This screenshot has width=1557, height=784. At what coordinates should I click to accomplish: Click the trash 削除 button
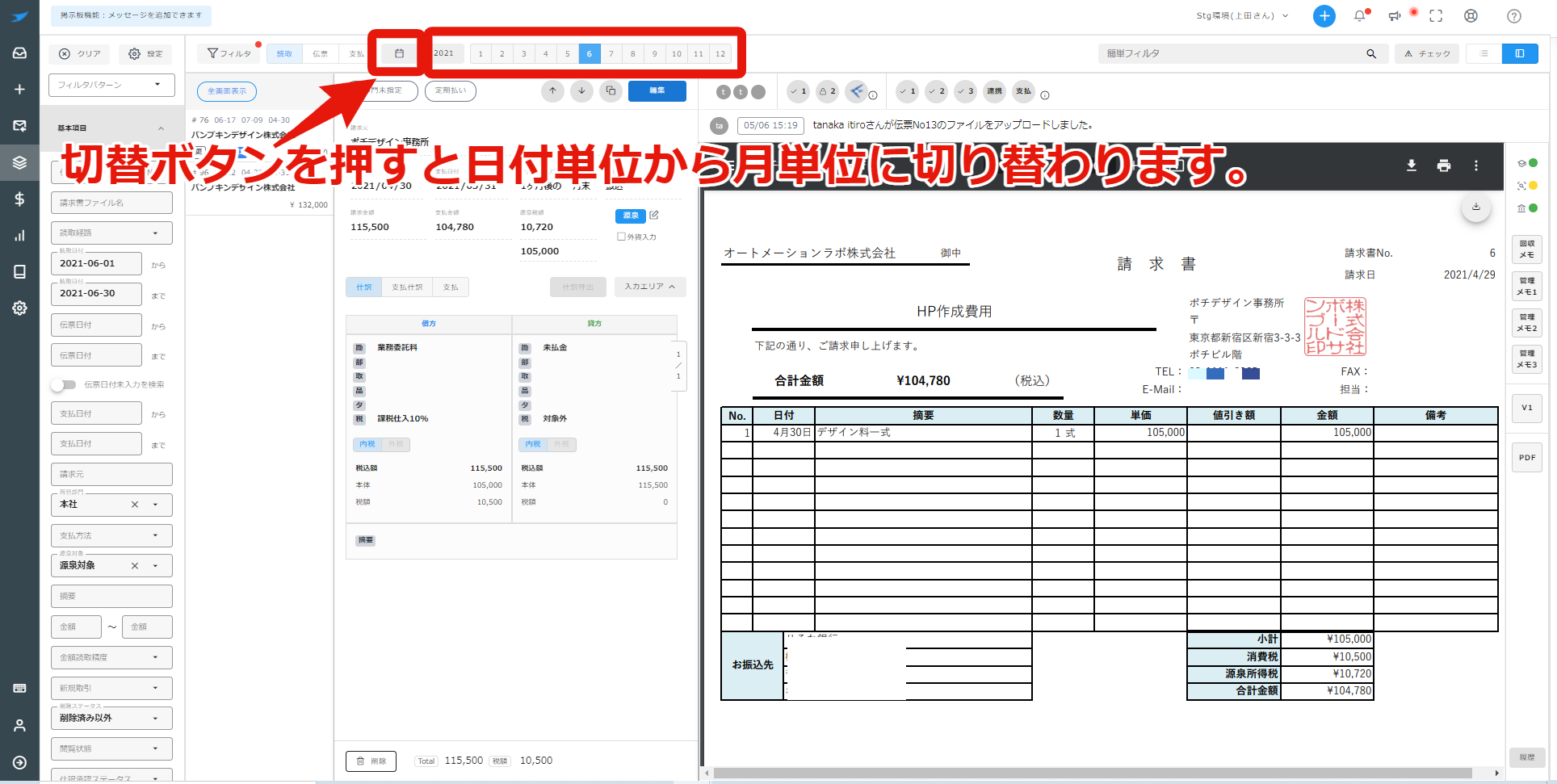point(371,761)
